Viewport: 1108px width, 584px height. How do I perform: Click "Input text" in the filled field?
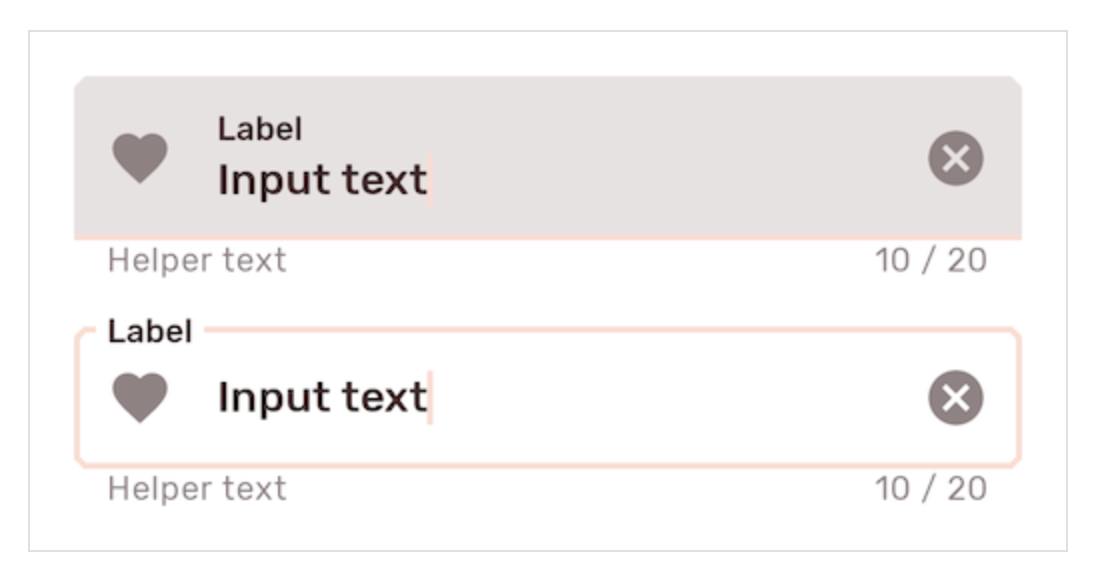(322, 181)
